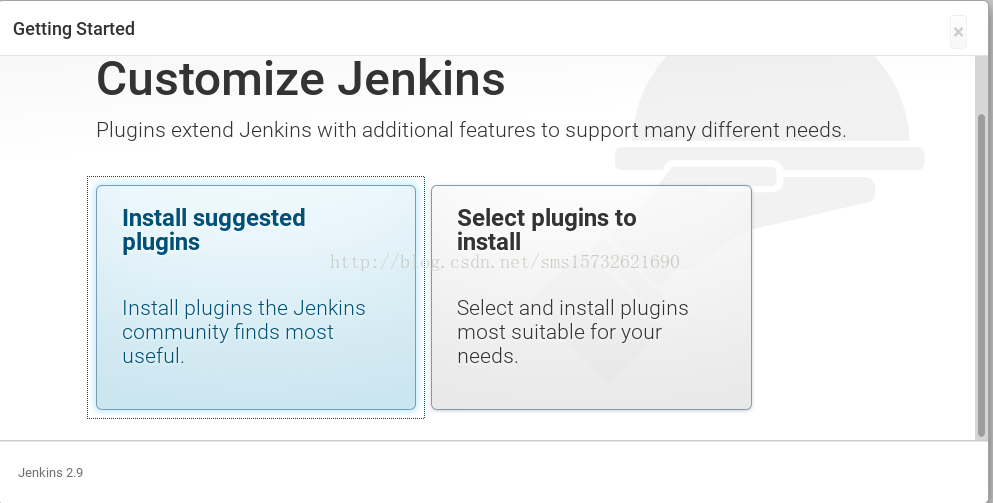Click the Jenkins 2.9 version label

tap(51, 473)
